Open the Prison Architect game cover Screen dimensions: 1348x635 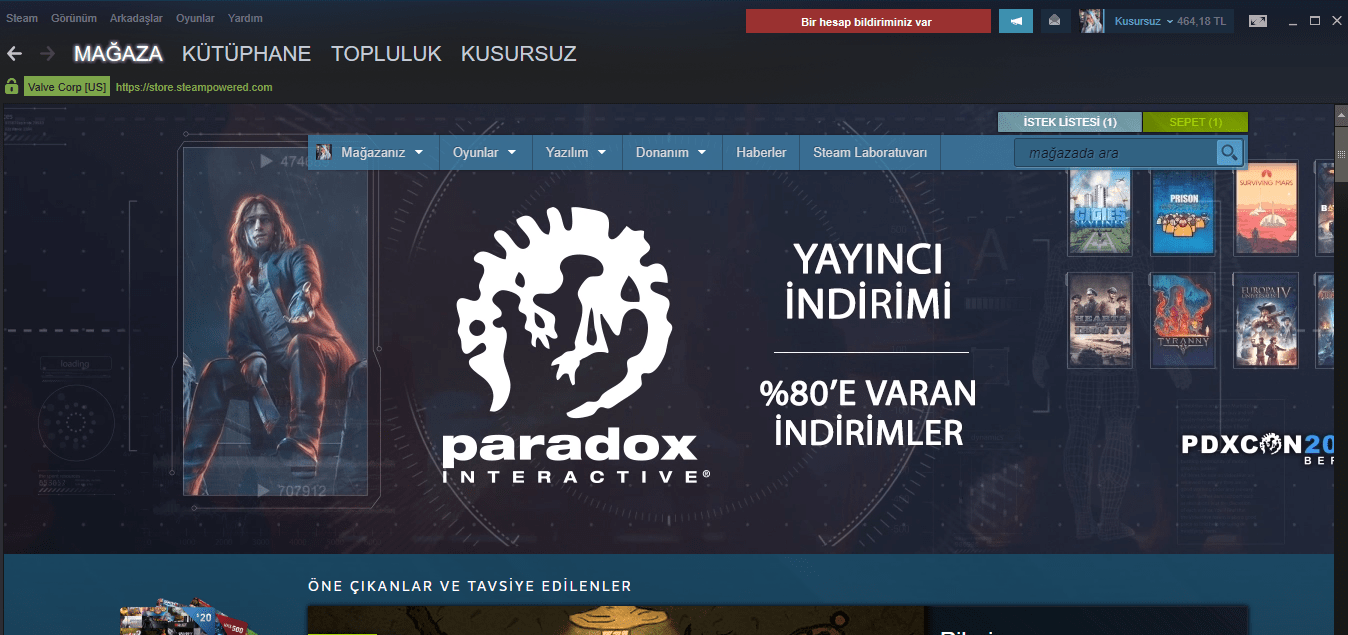[1183, 211]
